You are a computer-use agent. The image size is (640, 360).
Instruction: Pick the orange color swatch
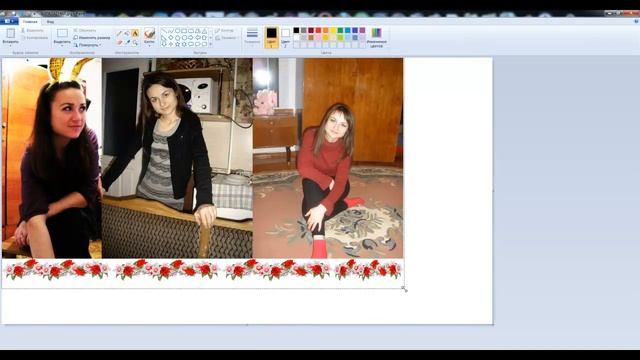pos(326,31)
